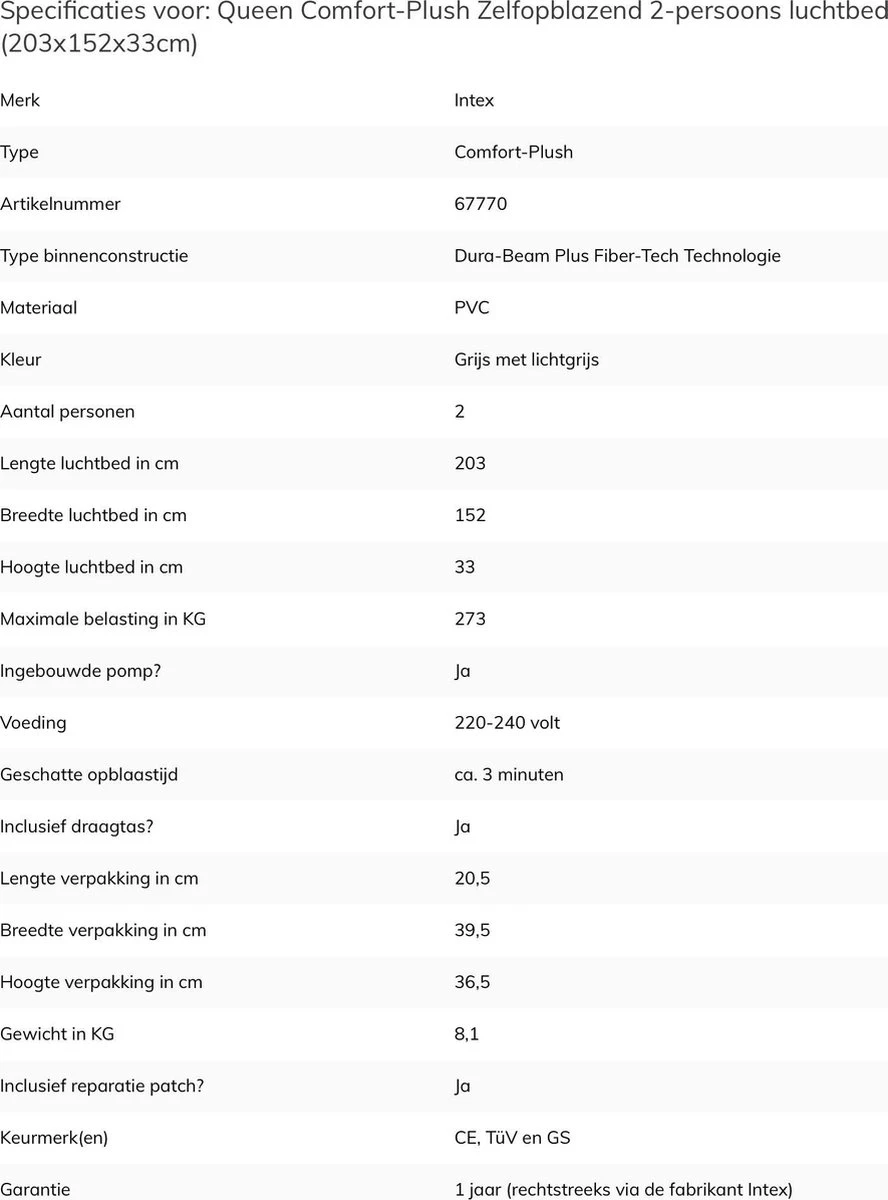Select the weight value 8,1

tap(466, 1034)
